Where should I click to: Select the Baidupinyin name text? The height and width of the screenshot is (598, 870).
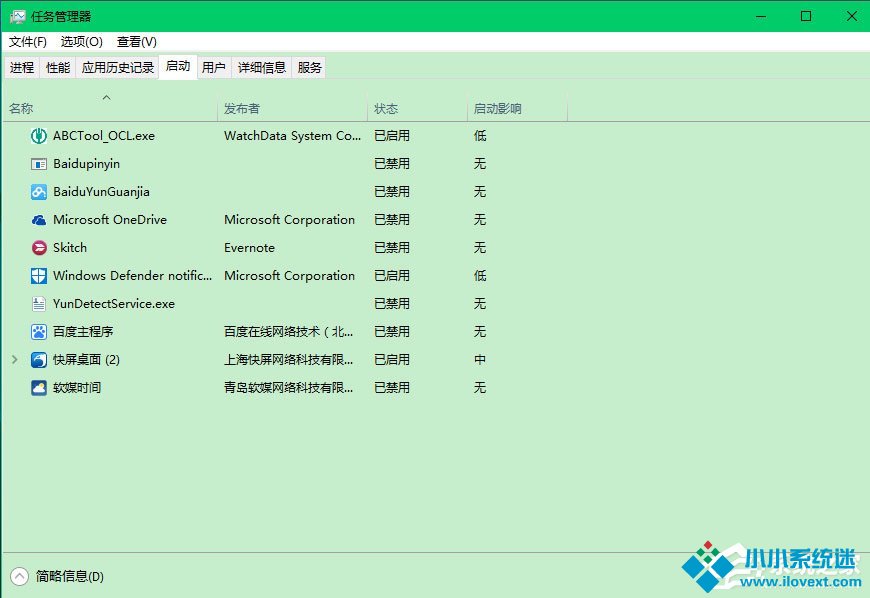(87, 164)
